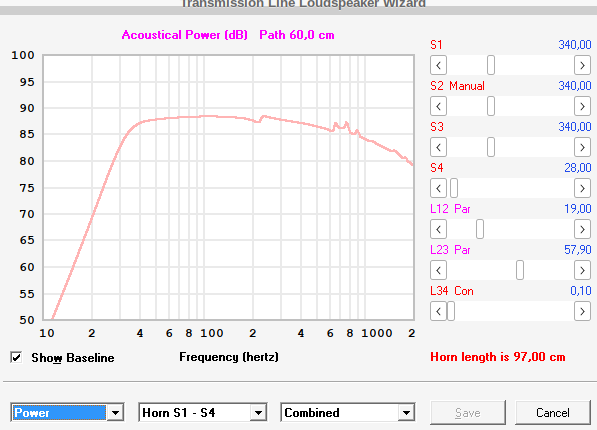Click the L23 Par slider thumb
The image size is (597, 430).
(x=520, y=270)
